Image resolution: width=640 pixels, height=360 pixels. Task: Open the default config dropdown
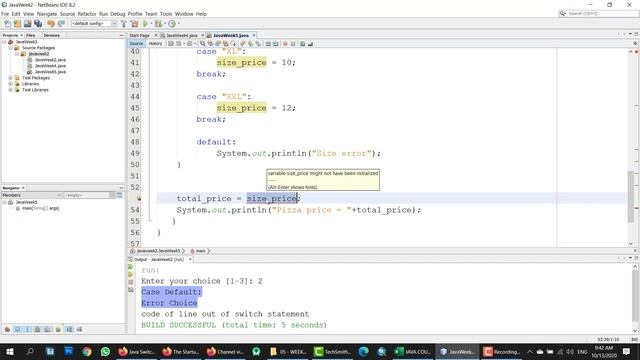tap(94, 24)
